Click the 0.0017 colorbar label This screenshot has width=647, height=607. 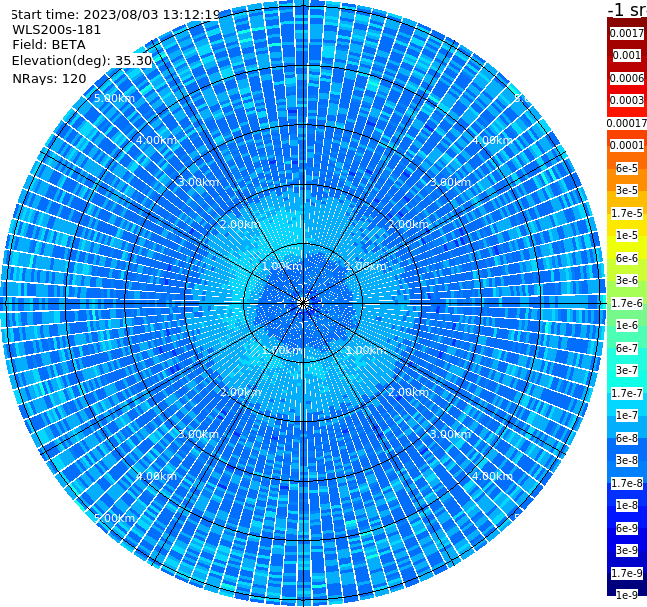(x=627, y=33)
